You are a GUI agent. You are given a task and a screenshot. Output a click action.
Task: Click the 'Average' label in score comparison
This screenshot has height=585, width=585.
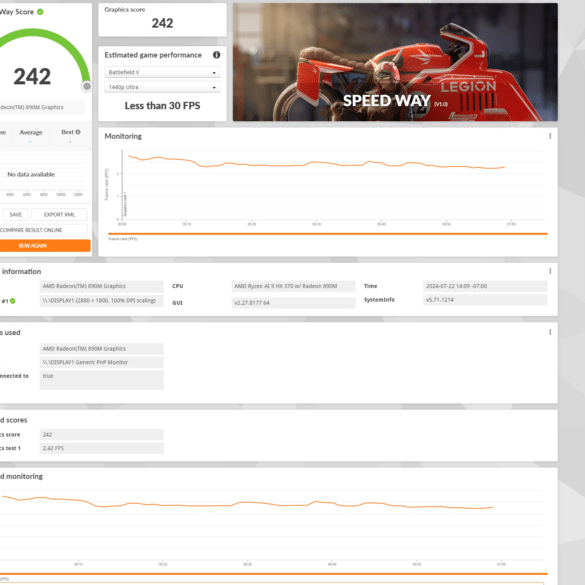click(31, 132)
